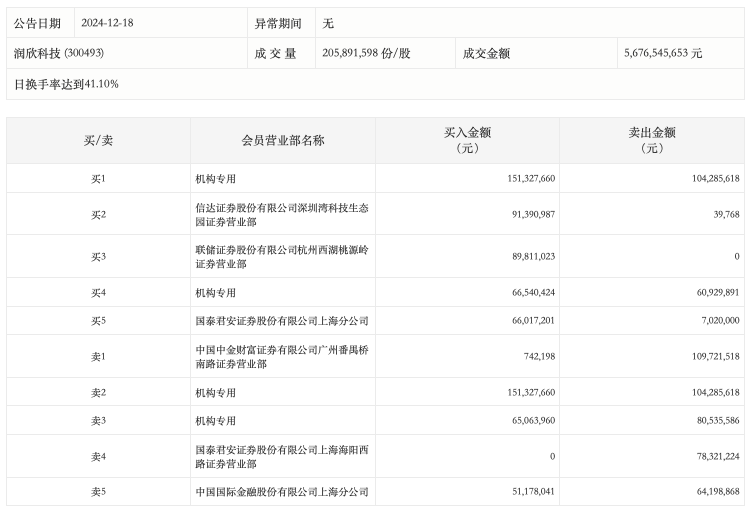Click 国泰君安上海海阳西路证券营业部 name
Viewport: 750px width, 512px height.
pyautogui.click(x=282, y=457)
